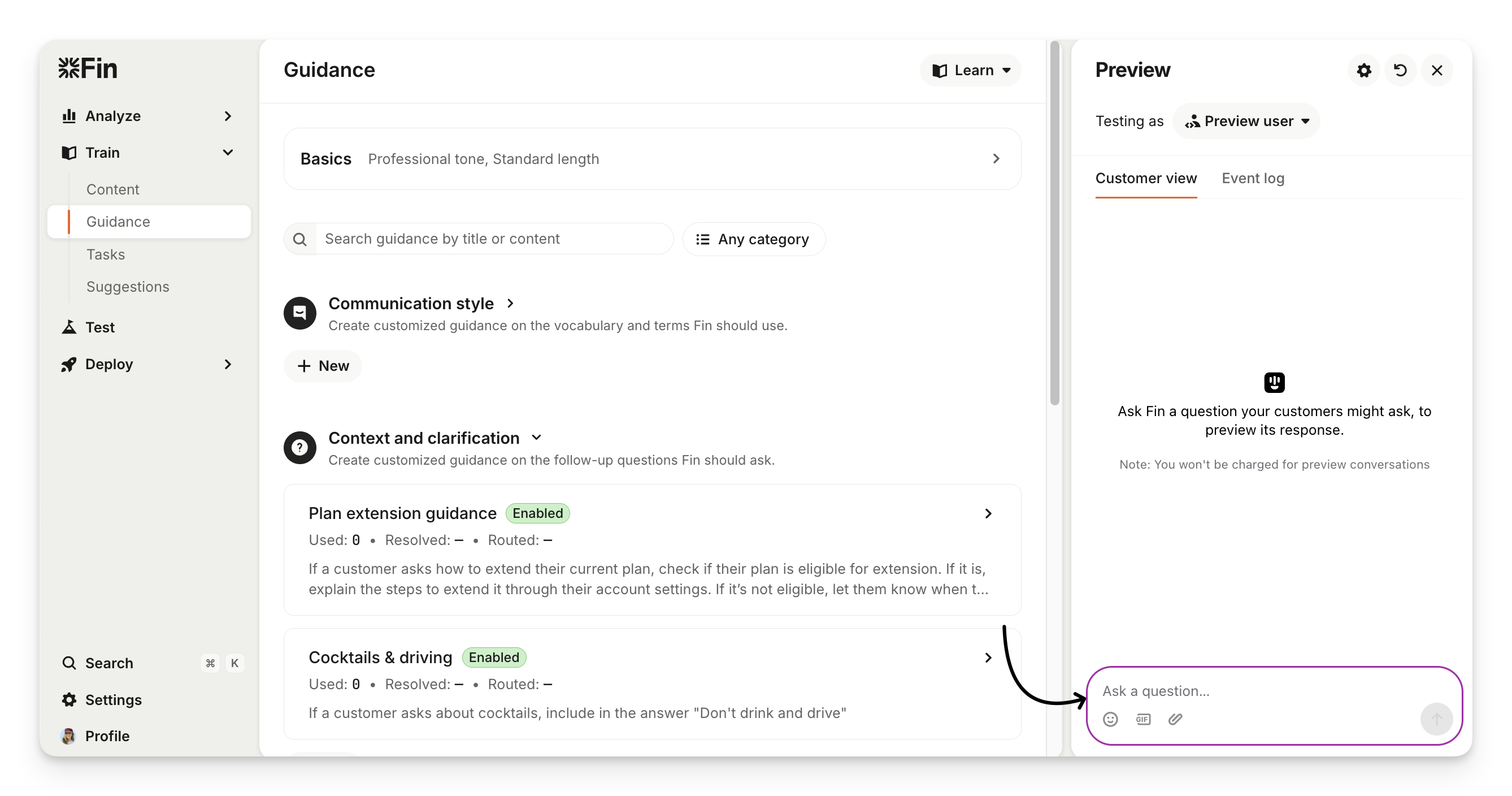The height and width of the screenshot is (796, 1512).
Task: Open Preview settings gear icon
Action: pyautogui.click(x=1363, y=71)
